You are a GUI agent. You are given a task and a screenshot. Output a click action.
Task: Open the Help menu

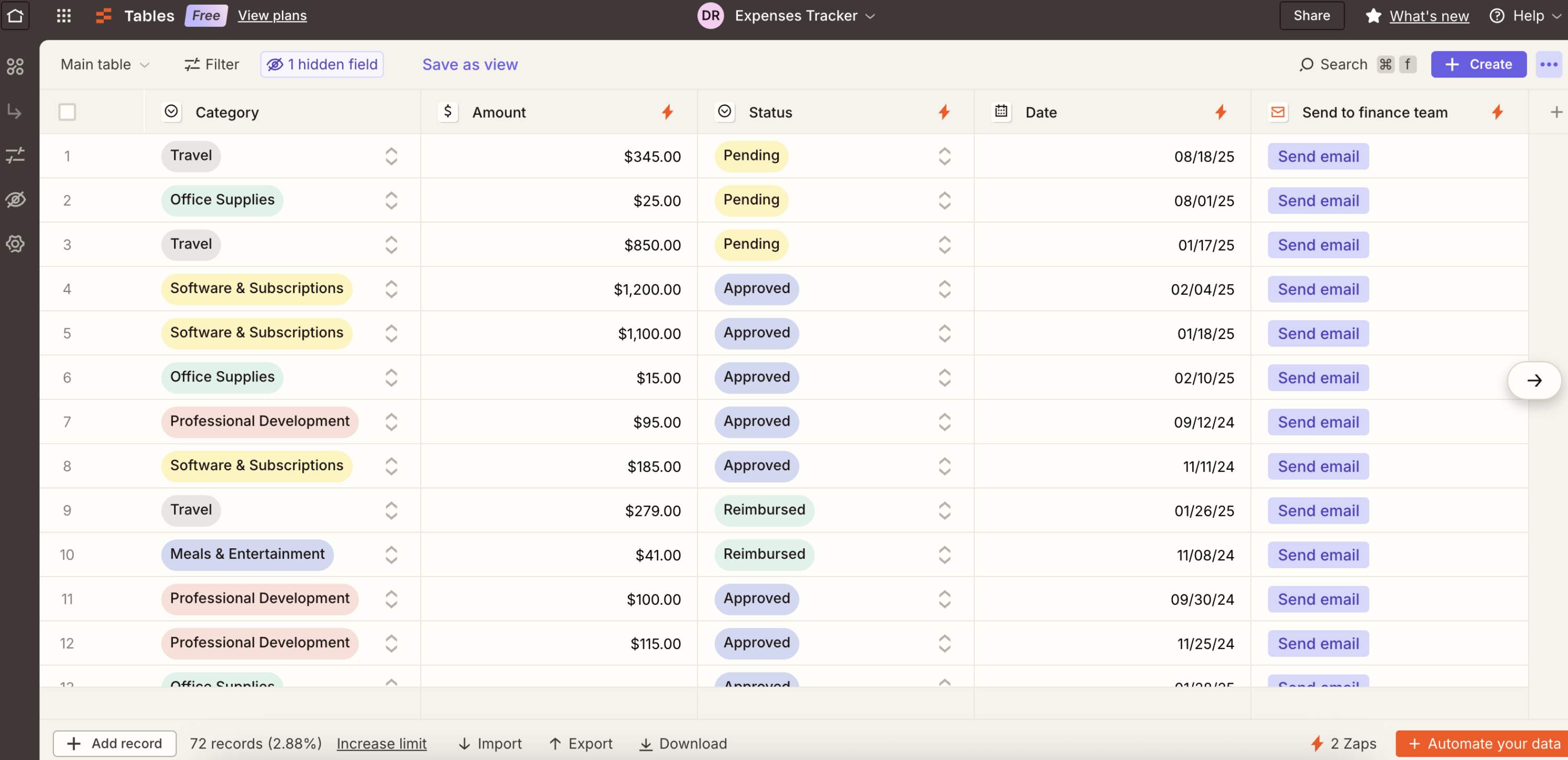[1526, 16]
